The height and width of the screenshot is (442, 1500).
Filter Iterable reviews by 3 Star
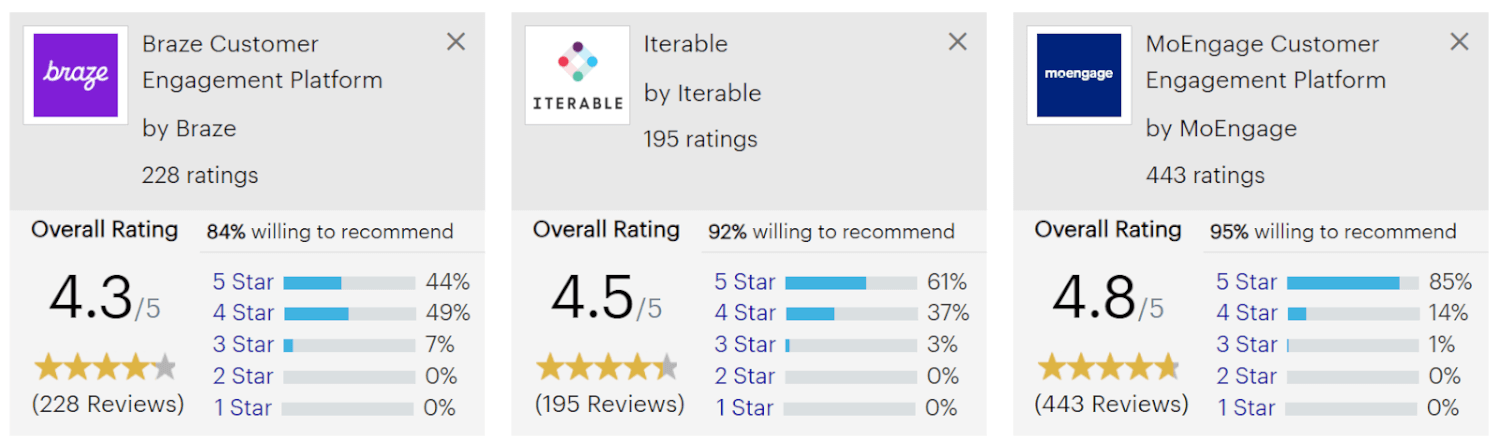pyautogui.click(x=745, y=345)
